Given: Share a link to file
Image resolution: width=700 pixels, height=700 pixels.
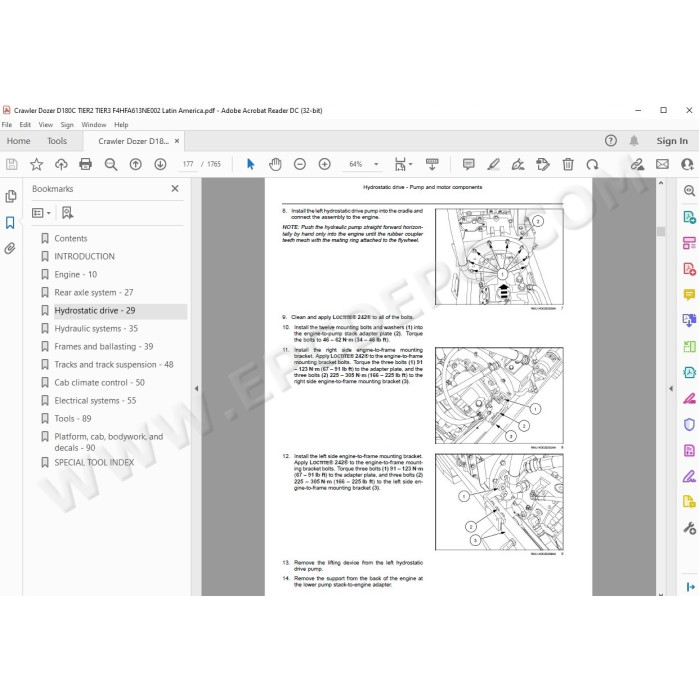Looking at the screenshot, I should 638,164.
